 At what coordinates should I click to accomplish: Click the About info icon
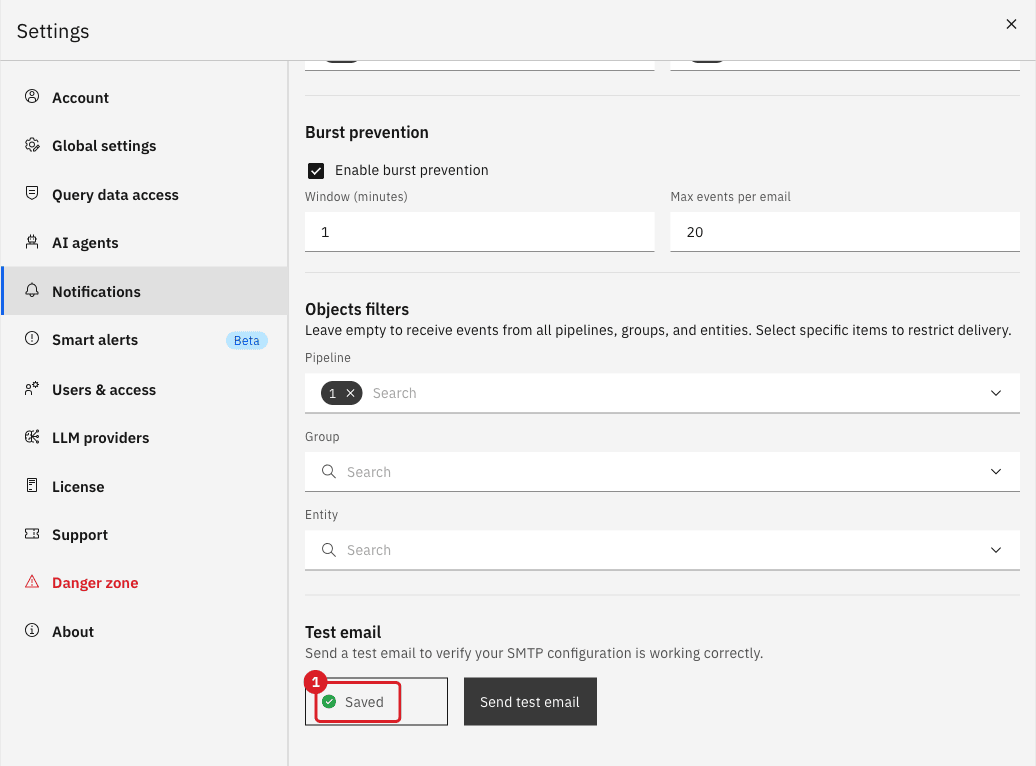(32, 631)
